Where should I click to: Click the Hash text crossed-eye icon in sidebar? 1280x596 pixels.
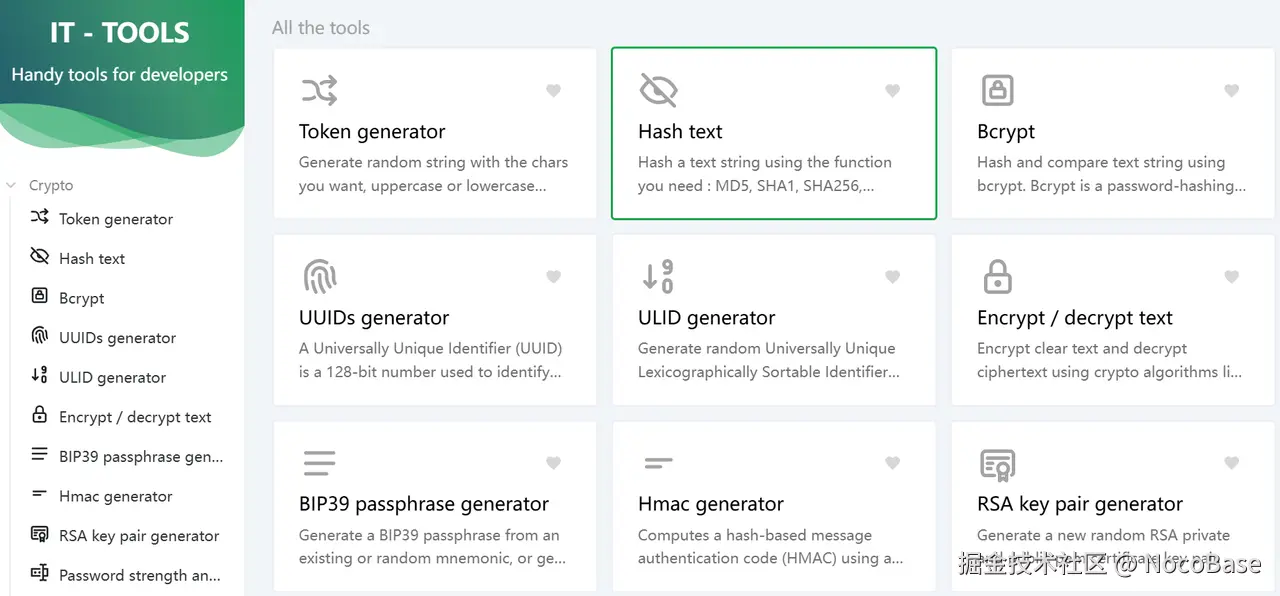[40, 257]
